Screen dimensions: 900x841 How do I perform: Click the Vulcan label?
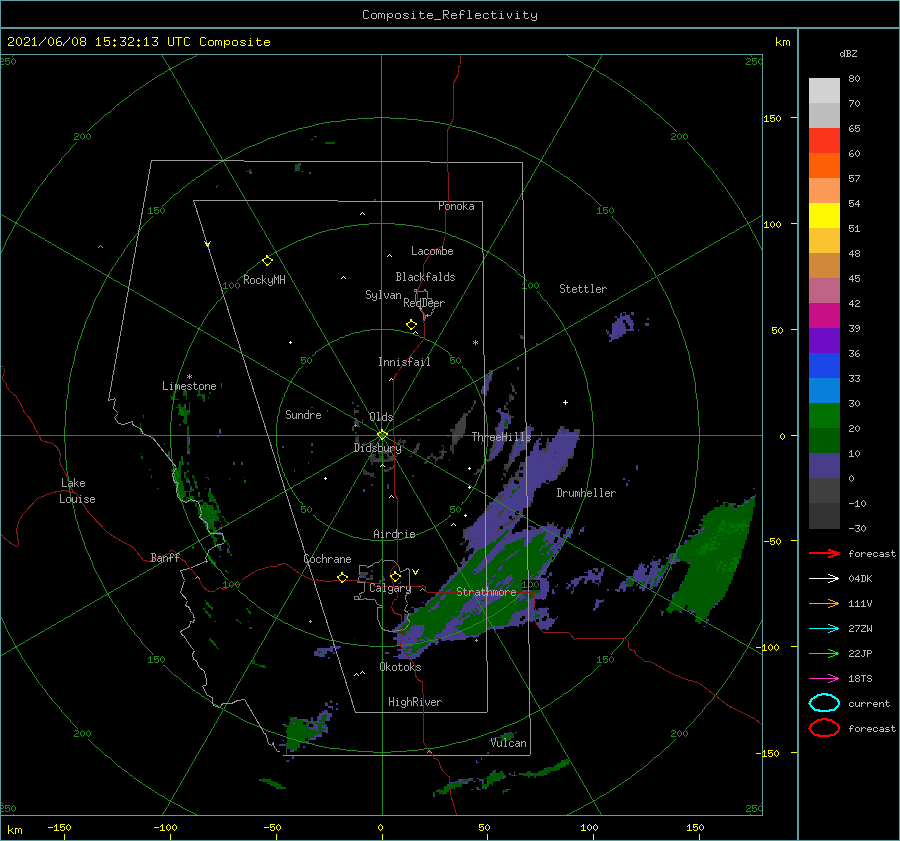pyautogui.click(x=508, y=743)
